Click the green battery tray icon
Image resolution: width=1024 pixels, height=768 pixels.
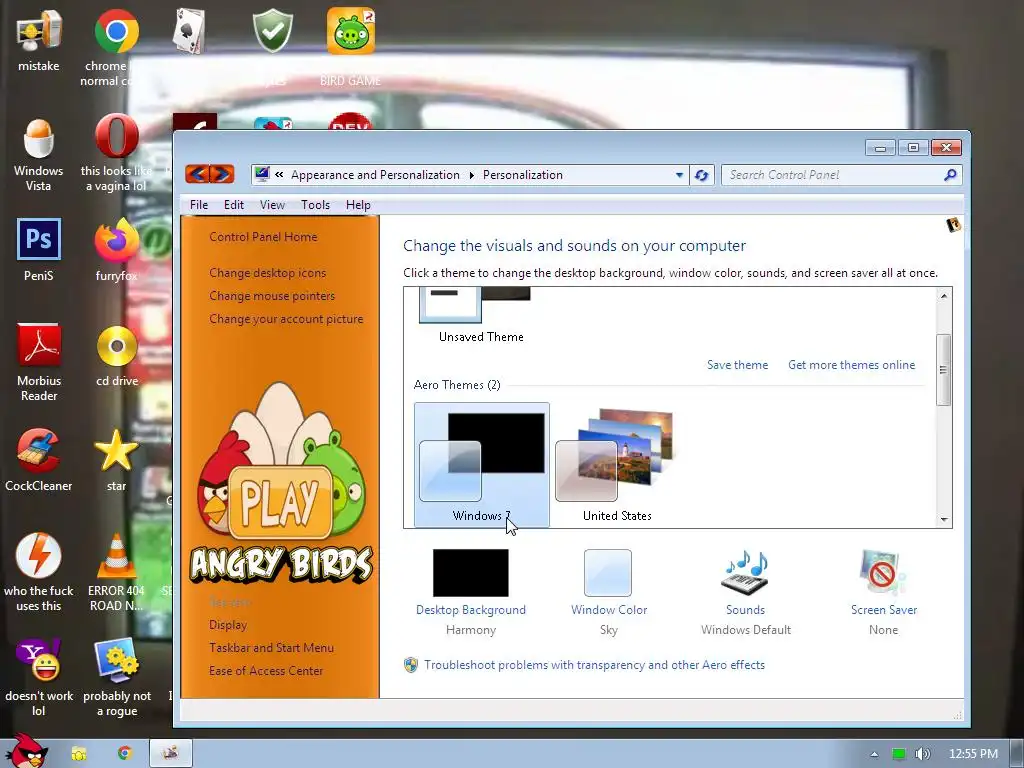click(x=899, y=754)
